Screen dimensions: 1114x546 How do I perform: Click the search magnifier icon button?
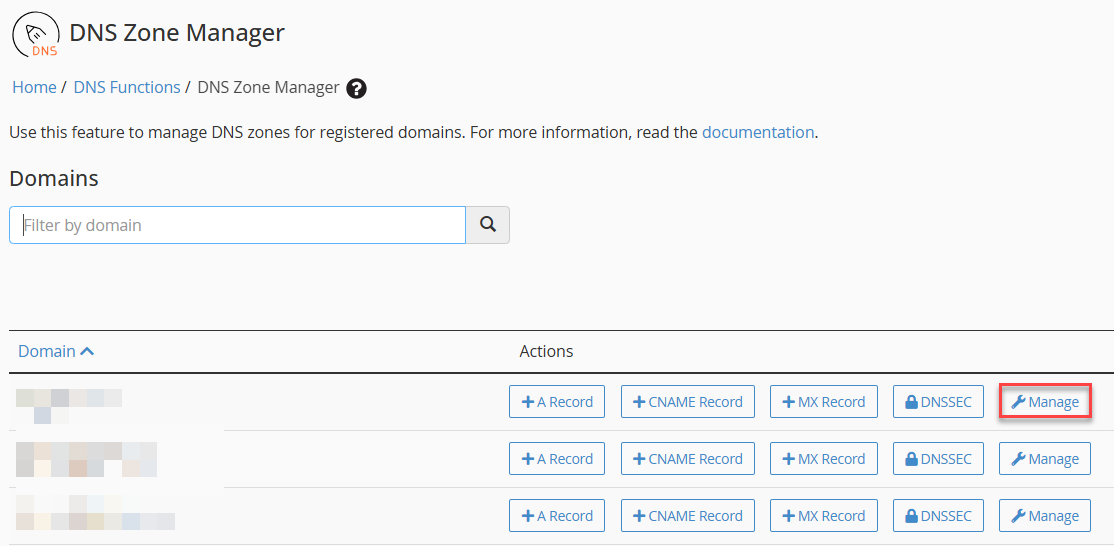487,225
